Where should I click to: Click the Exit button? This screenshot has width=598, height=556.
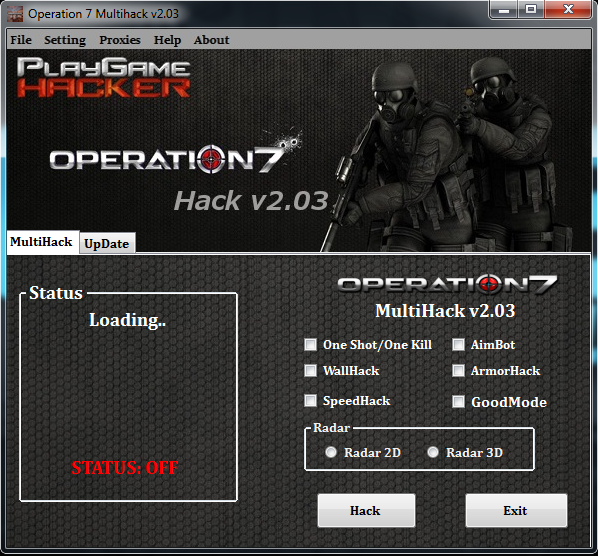pos(516,511)
